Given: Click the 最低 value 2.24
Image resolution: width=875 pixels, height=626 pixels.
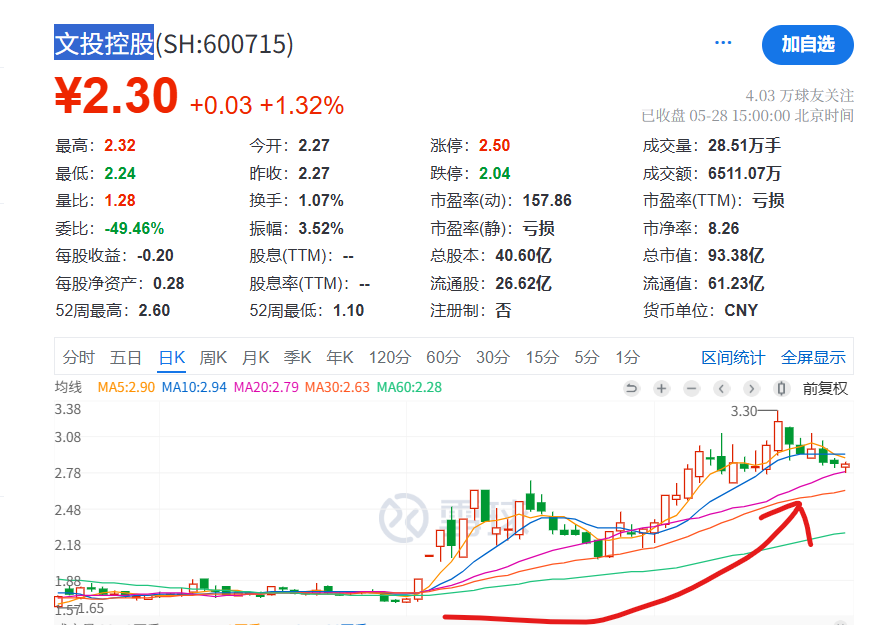Looking at the screenshot, I should (120, 174).
